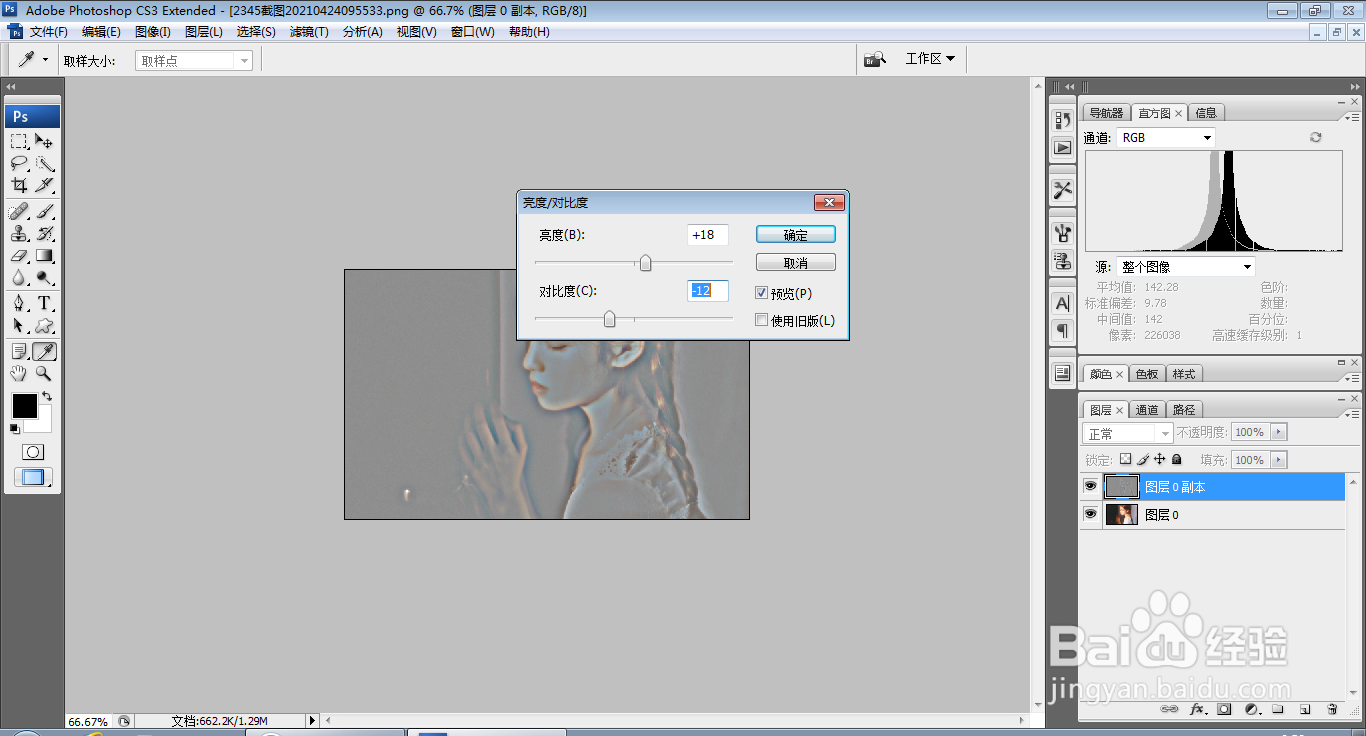Select the Lasso tool
The image size is (1366, 736).
point(19,163)
